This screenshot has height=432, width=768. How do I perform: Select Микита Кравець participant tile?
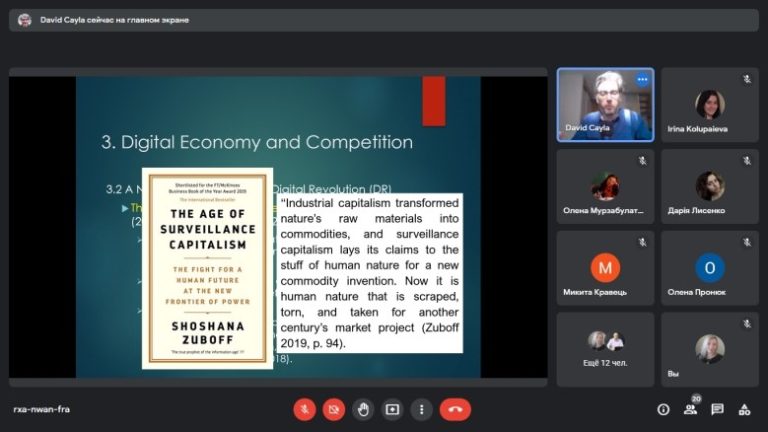tap(605, 268)
